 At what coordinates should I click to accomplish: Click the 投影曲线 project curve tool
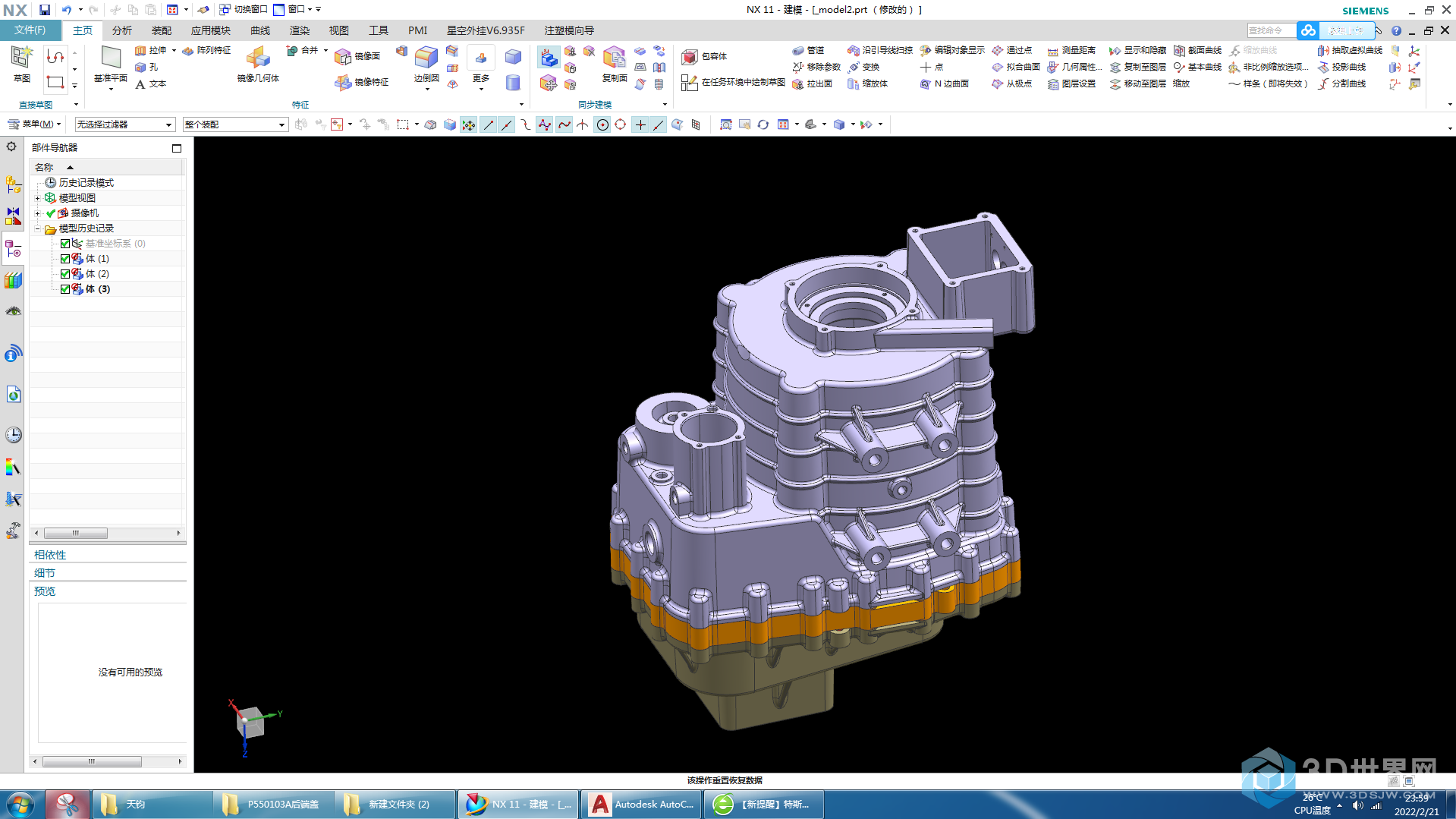coord(1342,68)
